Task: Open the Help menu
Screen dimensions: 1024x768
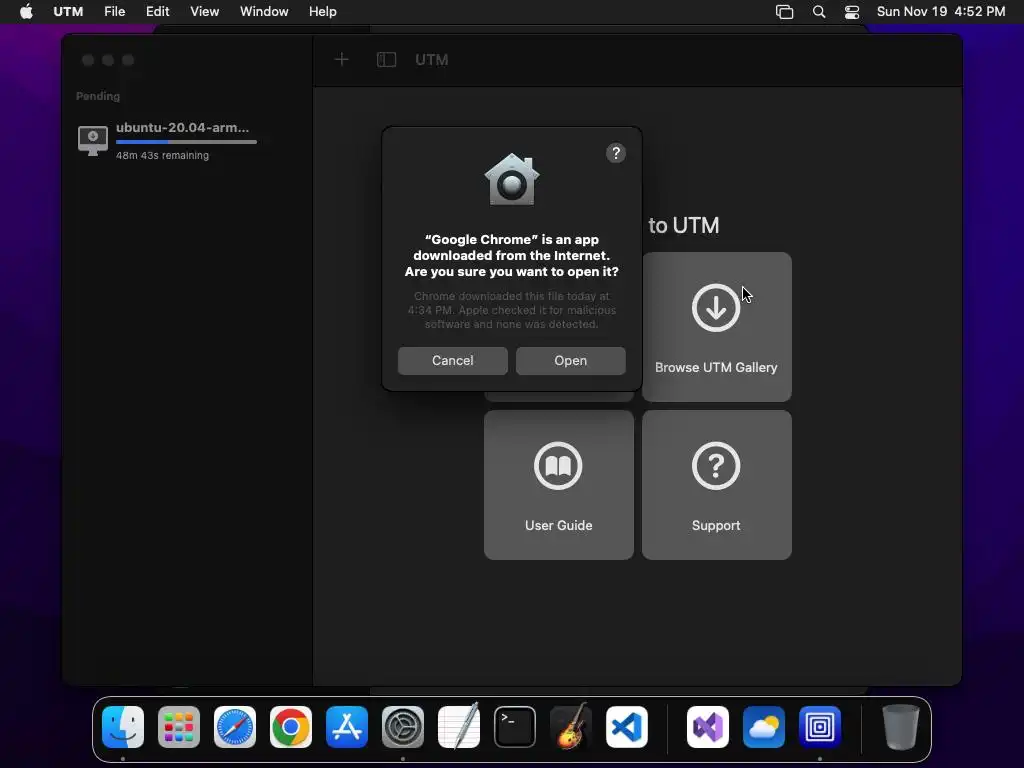Action: pos(323,12)
